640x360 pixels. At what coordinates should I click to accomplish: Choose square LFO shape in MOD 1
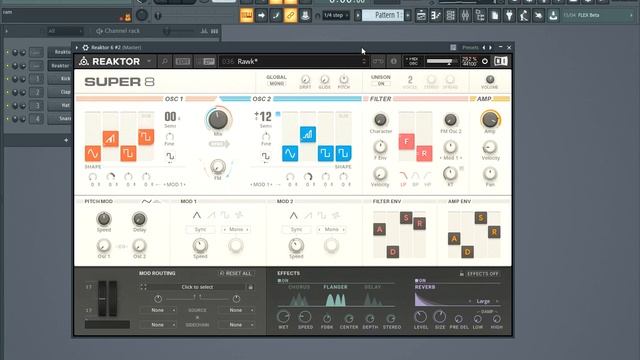(225, 215)
